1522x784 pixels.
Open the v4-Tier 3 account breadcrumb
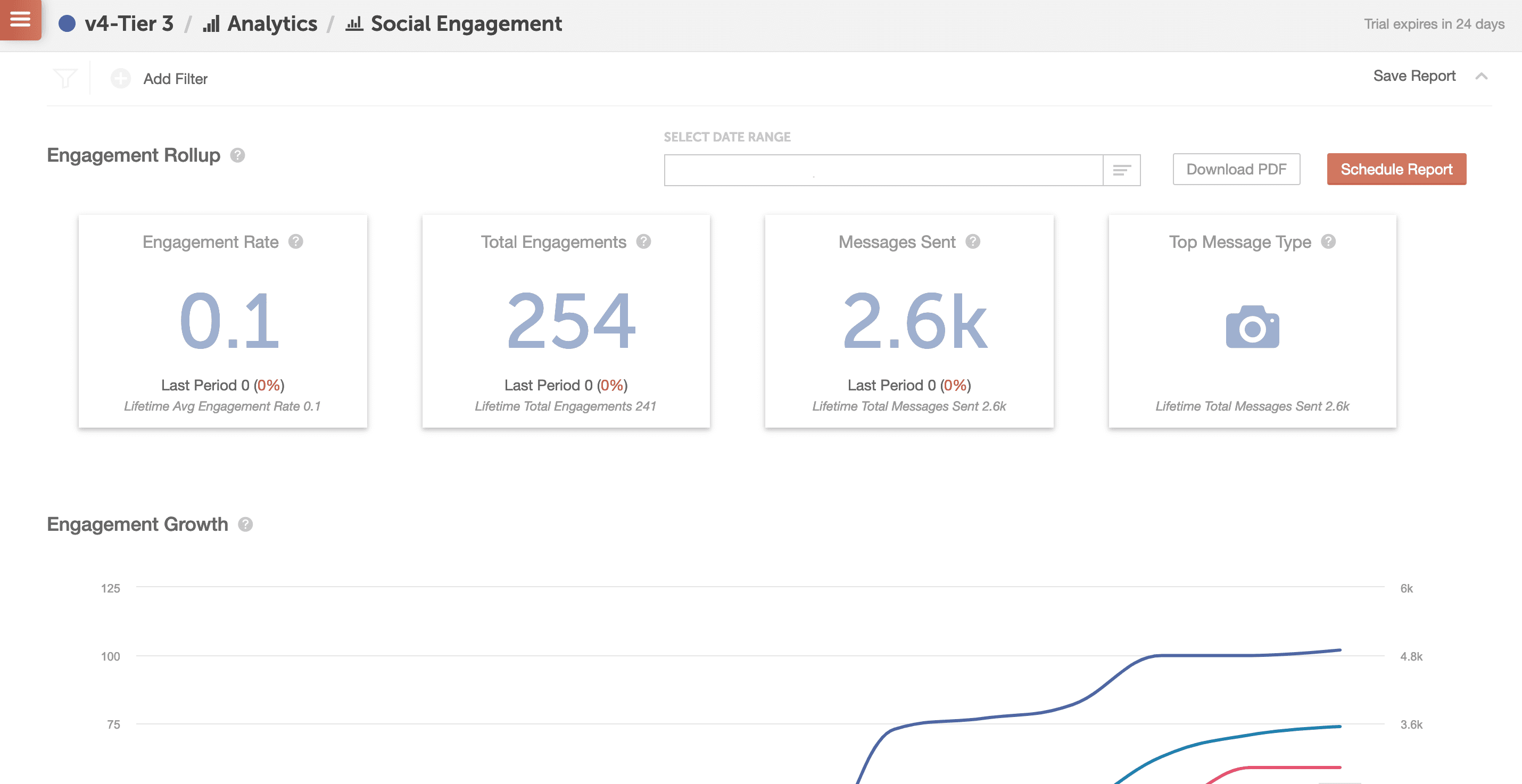point(129,23)
